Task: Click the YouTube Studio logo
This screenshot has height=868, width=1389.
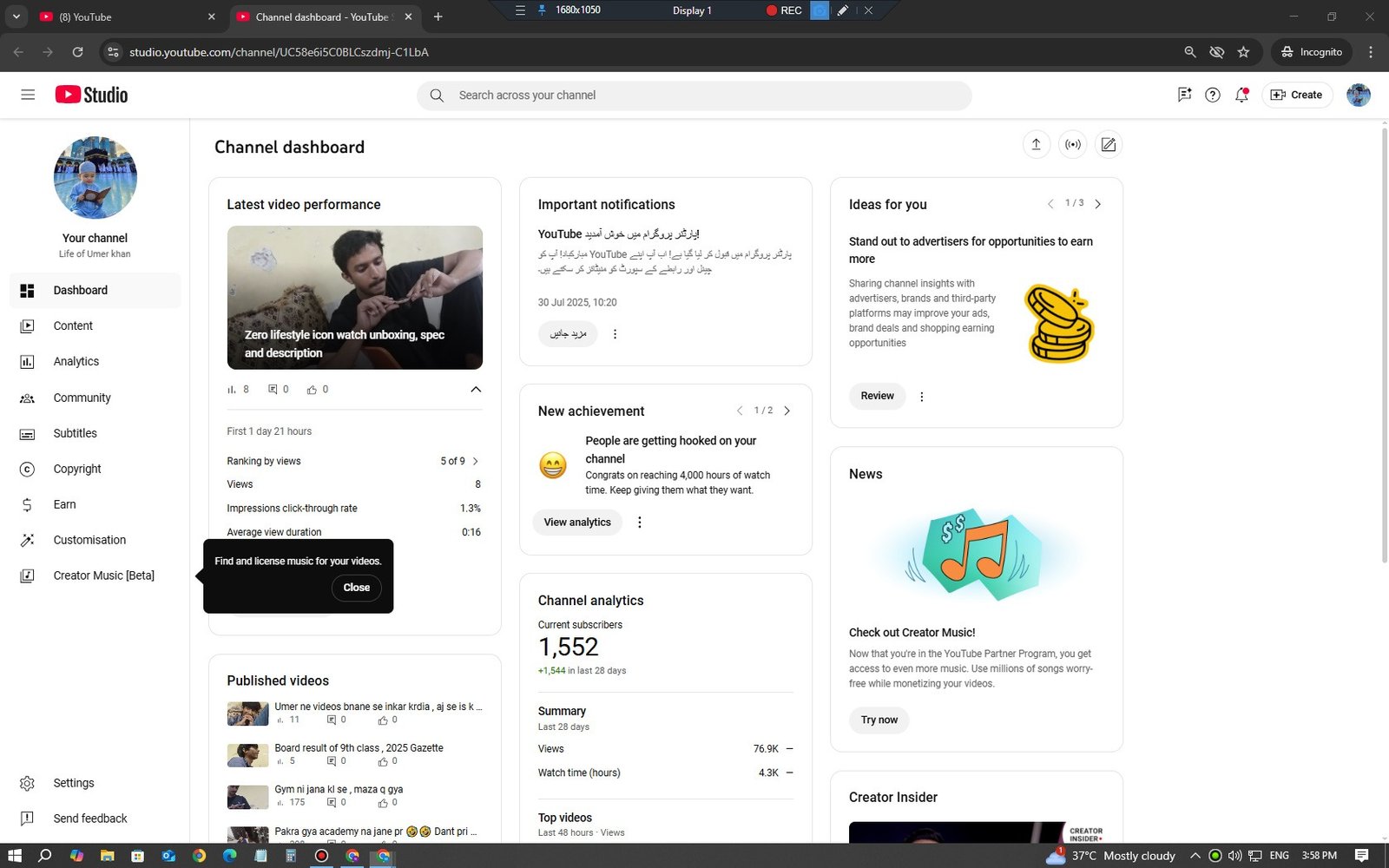Action: tap(91, 95)
